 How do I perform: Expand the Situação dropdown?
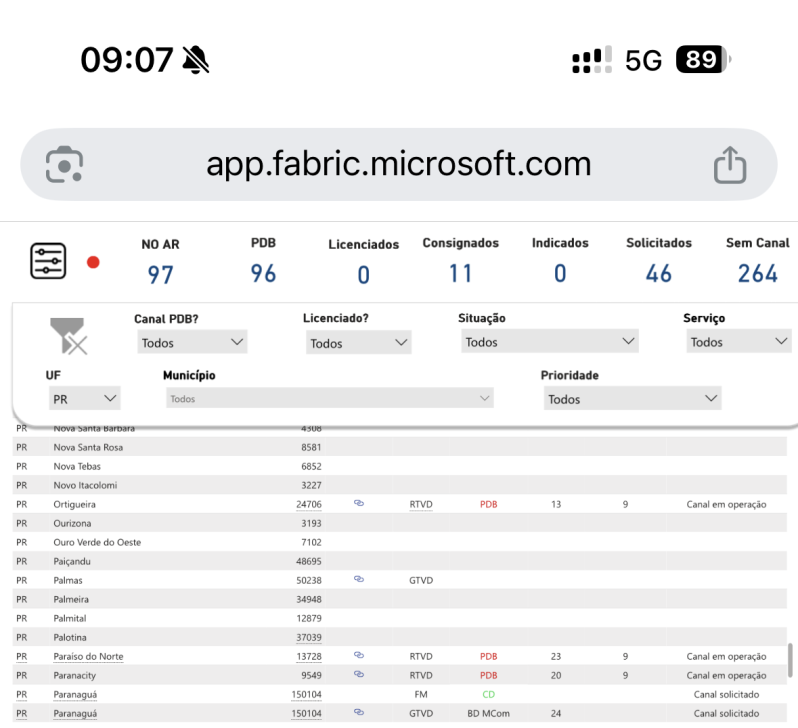(x=550, y=341)
